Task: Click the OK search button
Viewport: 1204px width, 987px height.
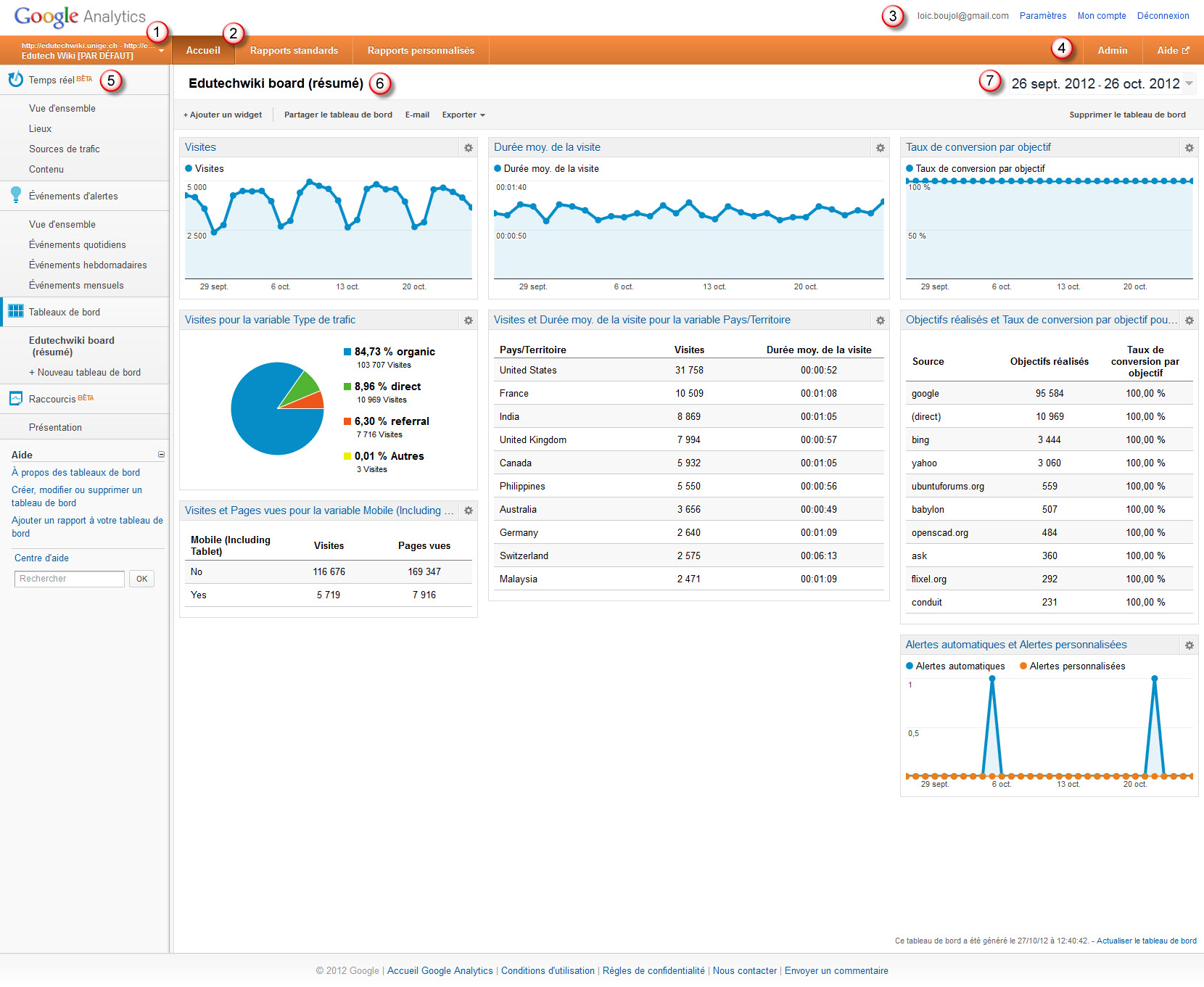Action: click(141, 579)
